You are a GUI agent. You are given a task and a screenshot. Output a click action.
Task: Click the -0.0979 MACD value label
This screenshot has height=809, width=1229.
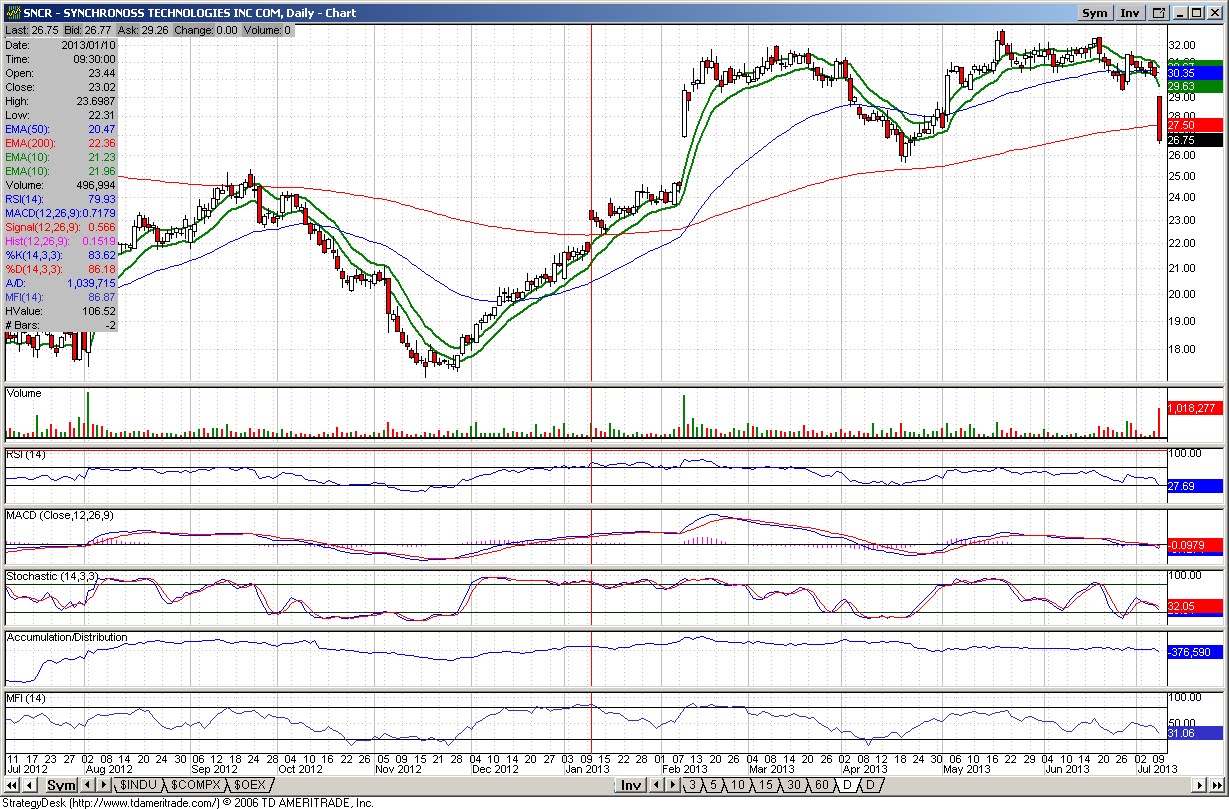click(1195, 545)
